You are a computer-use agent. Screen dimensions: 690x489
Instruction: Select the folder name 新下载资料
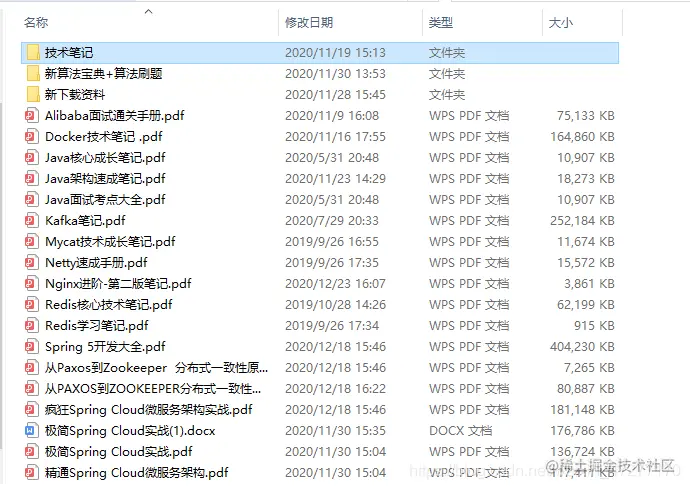[x=75, y=95]
